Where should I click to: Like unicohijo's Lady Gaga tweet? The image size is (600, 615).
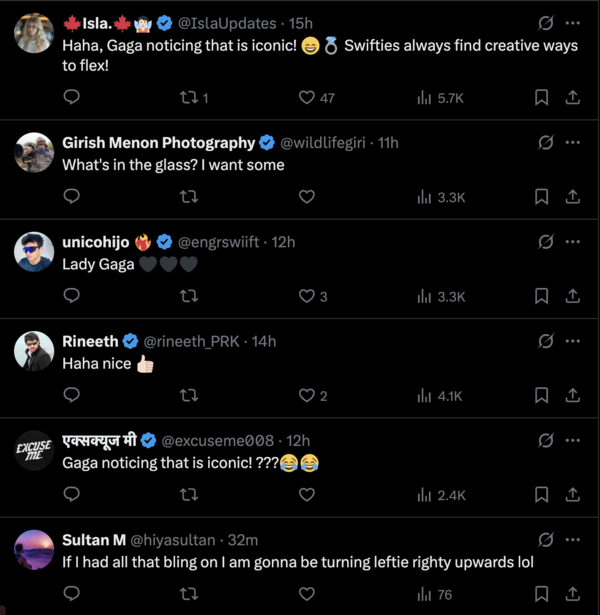pos(307,296)
